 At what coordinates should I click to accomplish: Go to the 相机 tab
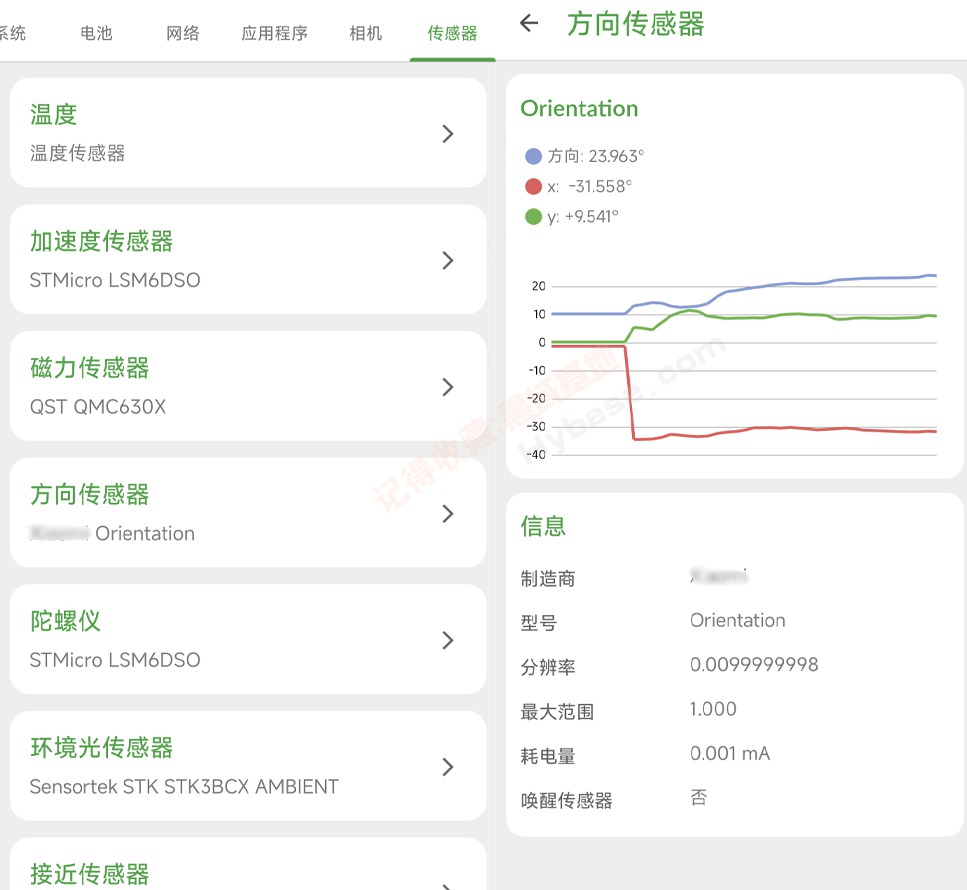[366, 33]
